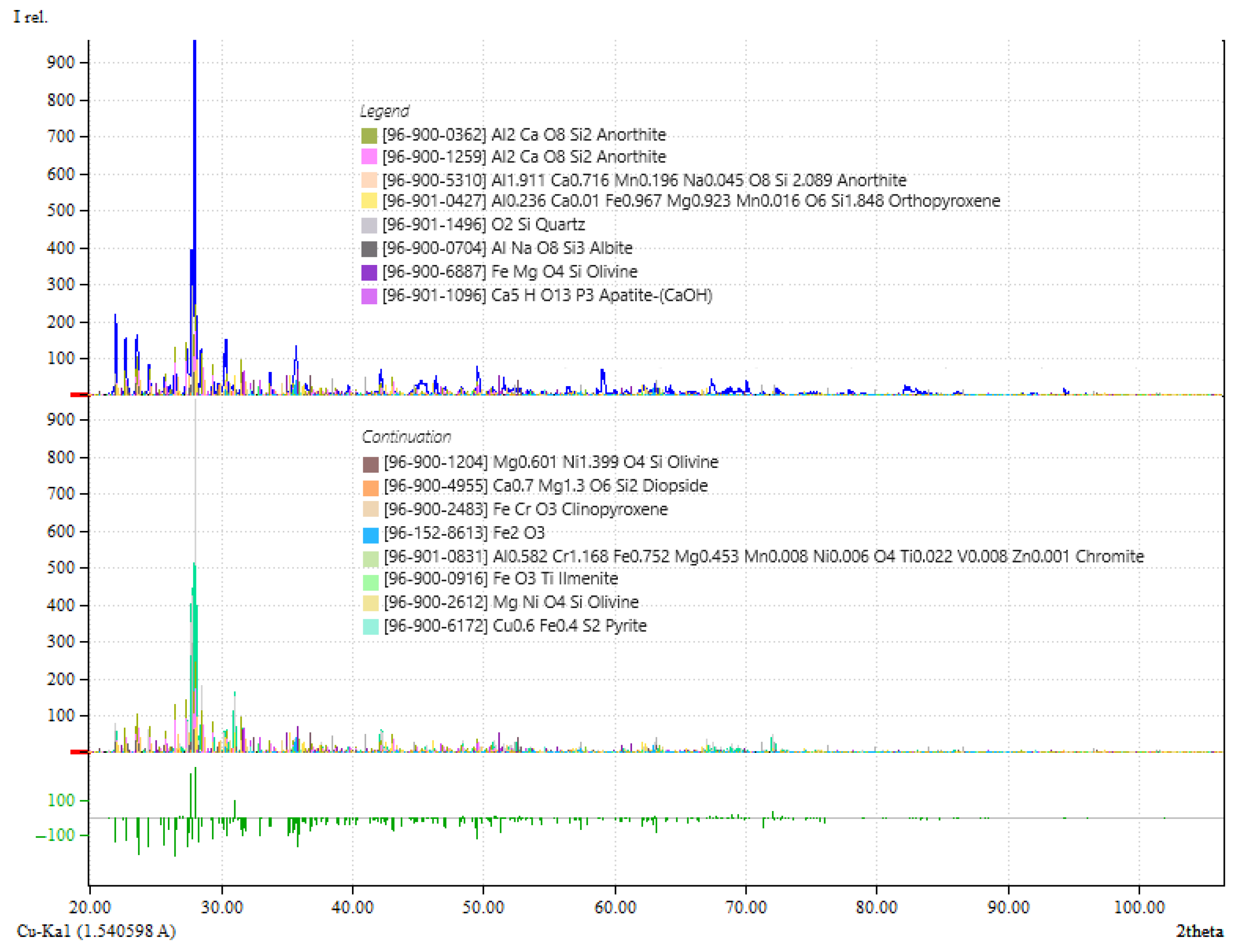Click the yellow Orthopyroxene legend swatch
This screenshot has height=952, width=1239.
point(369,201)
